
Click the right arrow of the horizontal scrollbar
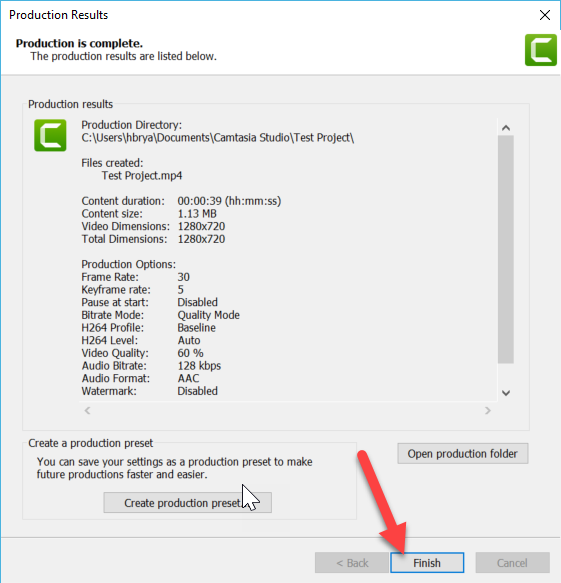(488, 410)
